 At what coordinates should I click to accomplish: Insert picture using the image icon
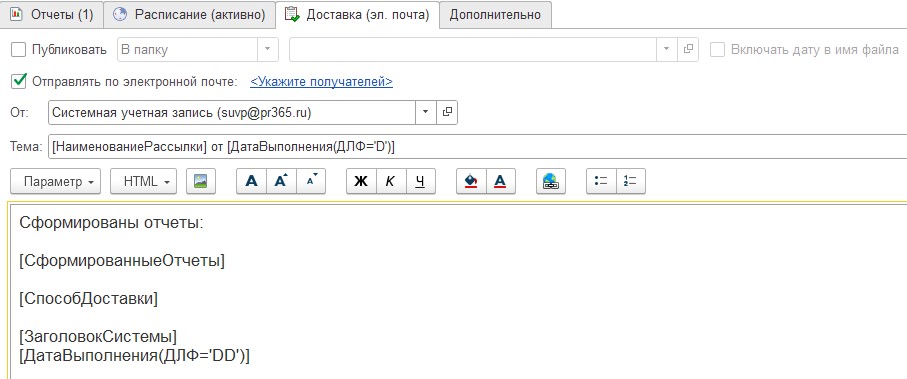pos(201,181)
